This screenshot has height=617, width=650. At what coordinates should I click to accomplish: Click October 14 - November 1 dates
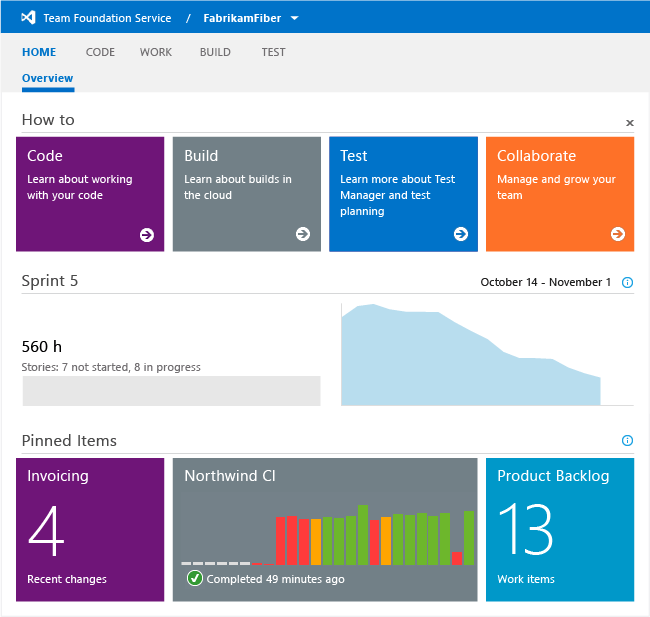pyautogui.click(x=546, y=282)
